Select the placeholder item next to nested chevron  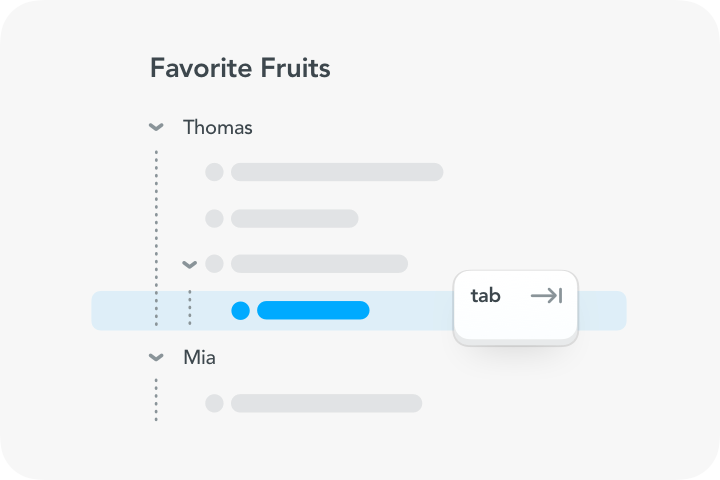(x=319, y=264)
